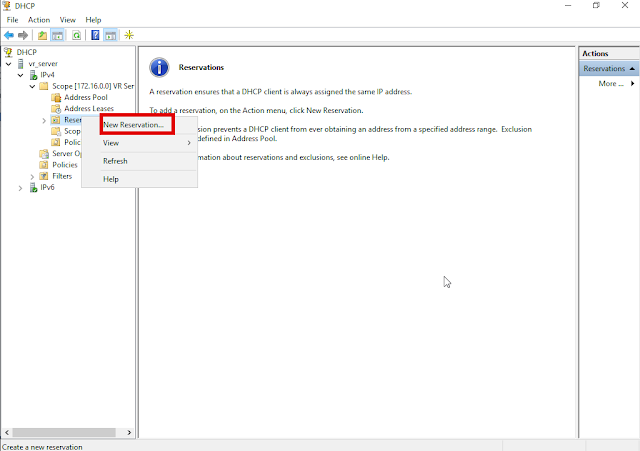640x451 pixels.
Task: Open the View menu in menu bar
Action: [67, 20]
